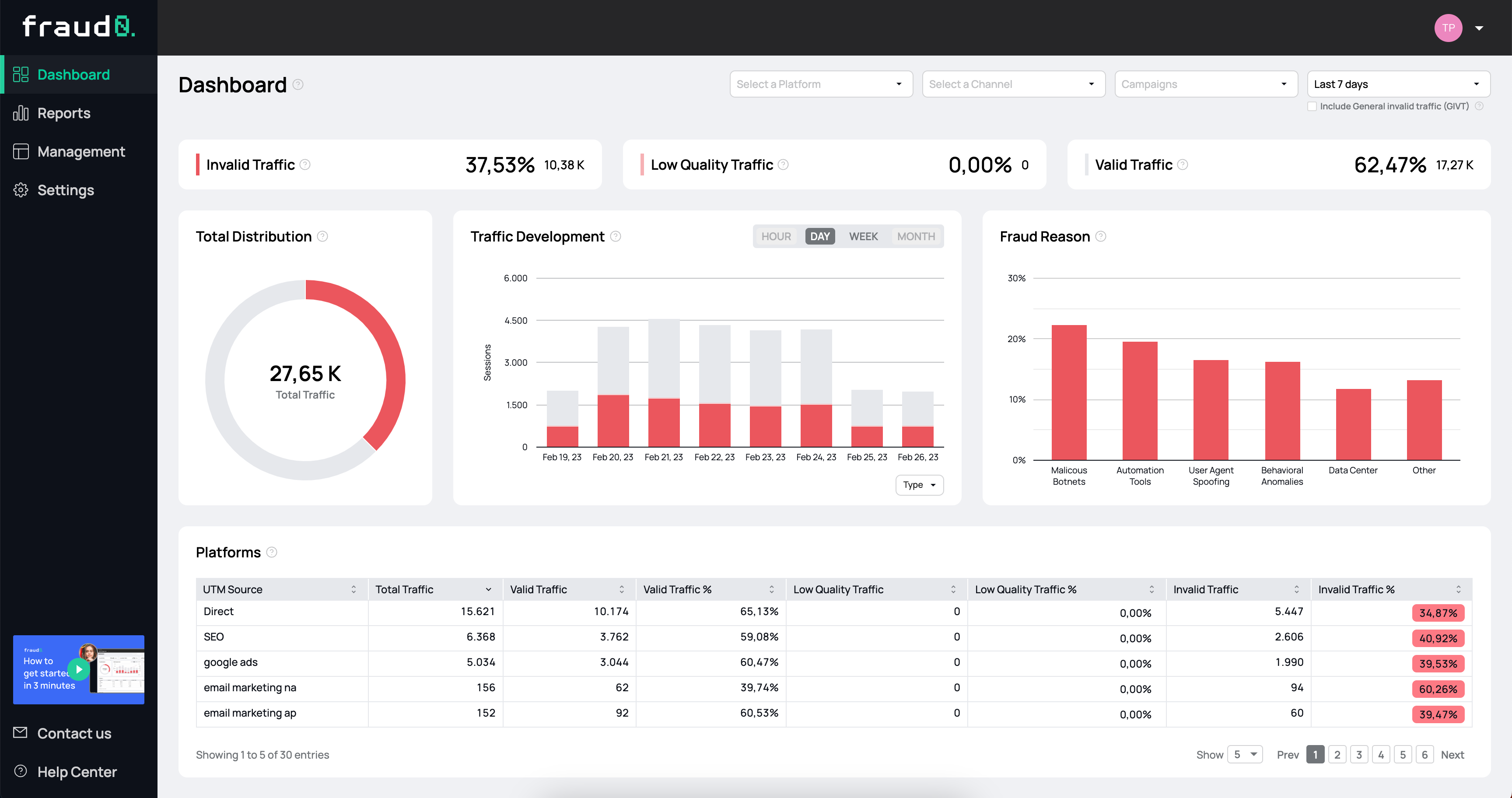1512x798 pixels.
Task: Click Next in table pagination
Action: tap(1452, 755)
